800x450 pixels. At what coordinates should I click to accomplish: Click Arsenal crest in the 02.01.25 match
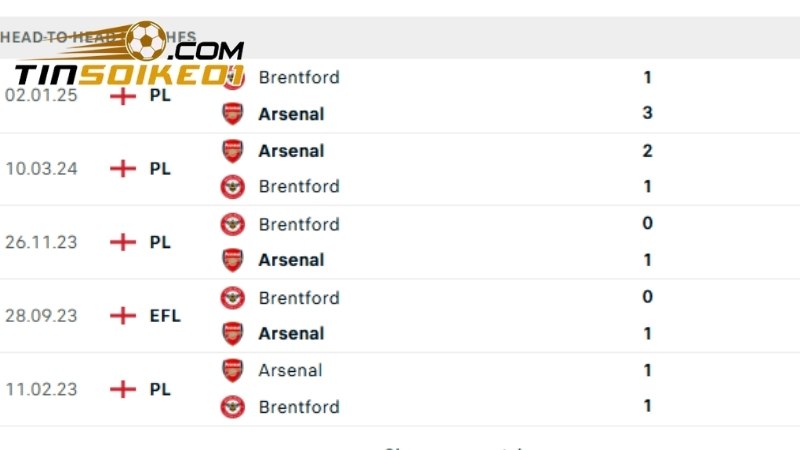[232, 113]
